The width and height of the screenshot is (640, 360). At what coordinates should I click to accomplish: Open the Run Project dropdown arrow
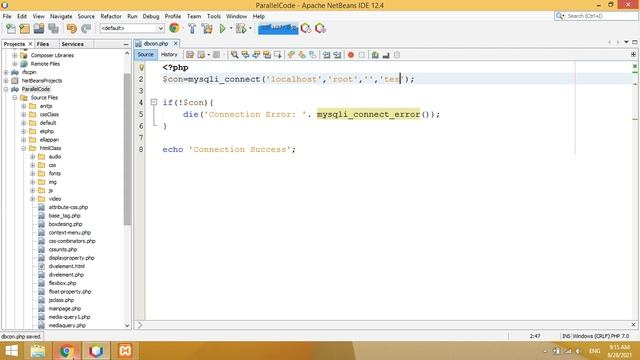tap(231, 29)
